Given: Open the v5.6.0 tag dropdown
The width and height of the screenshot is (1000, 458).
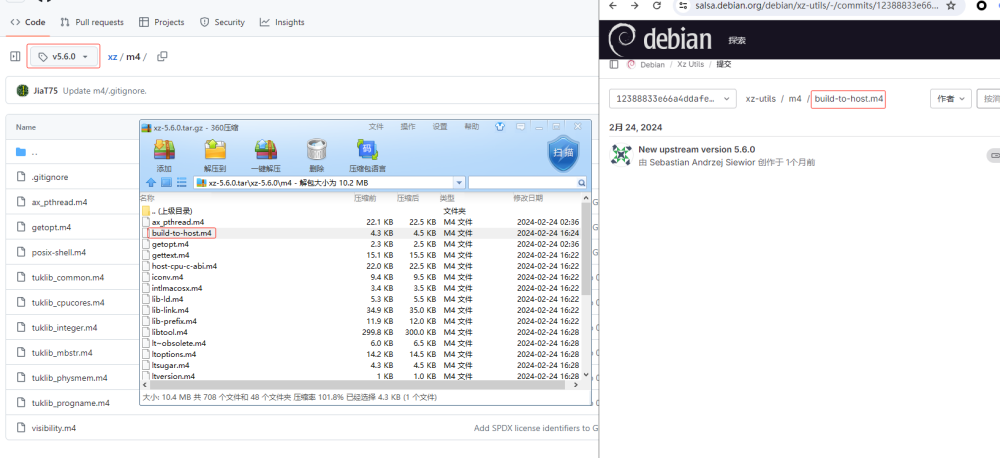Looking at the screenshot, I should pos(63,57).
